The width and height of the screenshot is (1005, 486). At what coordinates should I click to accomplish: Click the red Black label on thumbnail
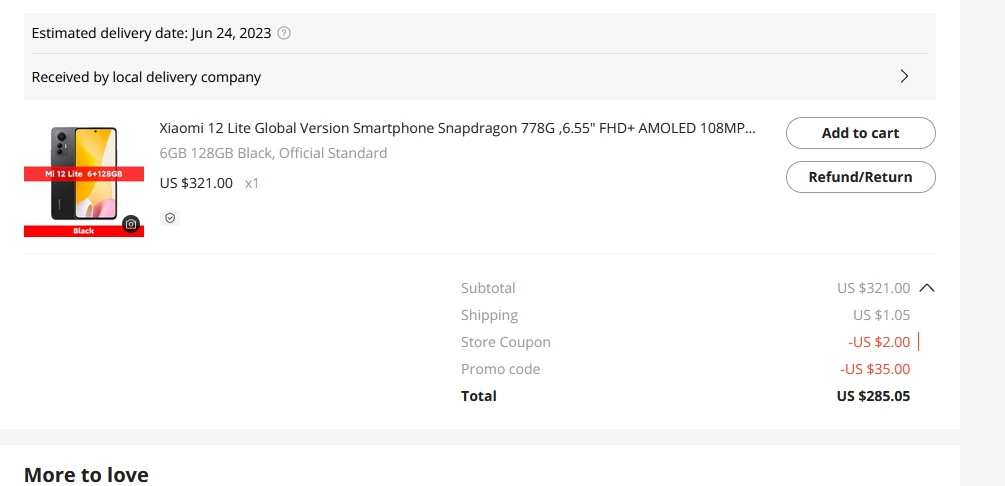pos(84,231)
